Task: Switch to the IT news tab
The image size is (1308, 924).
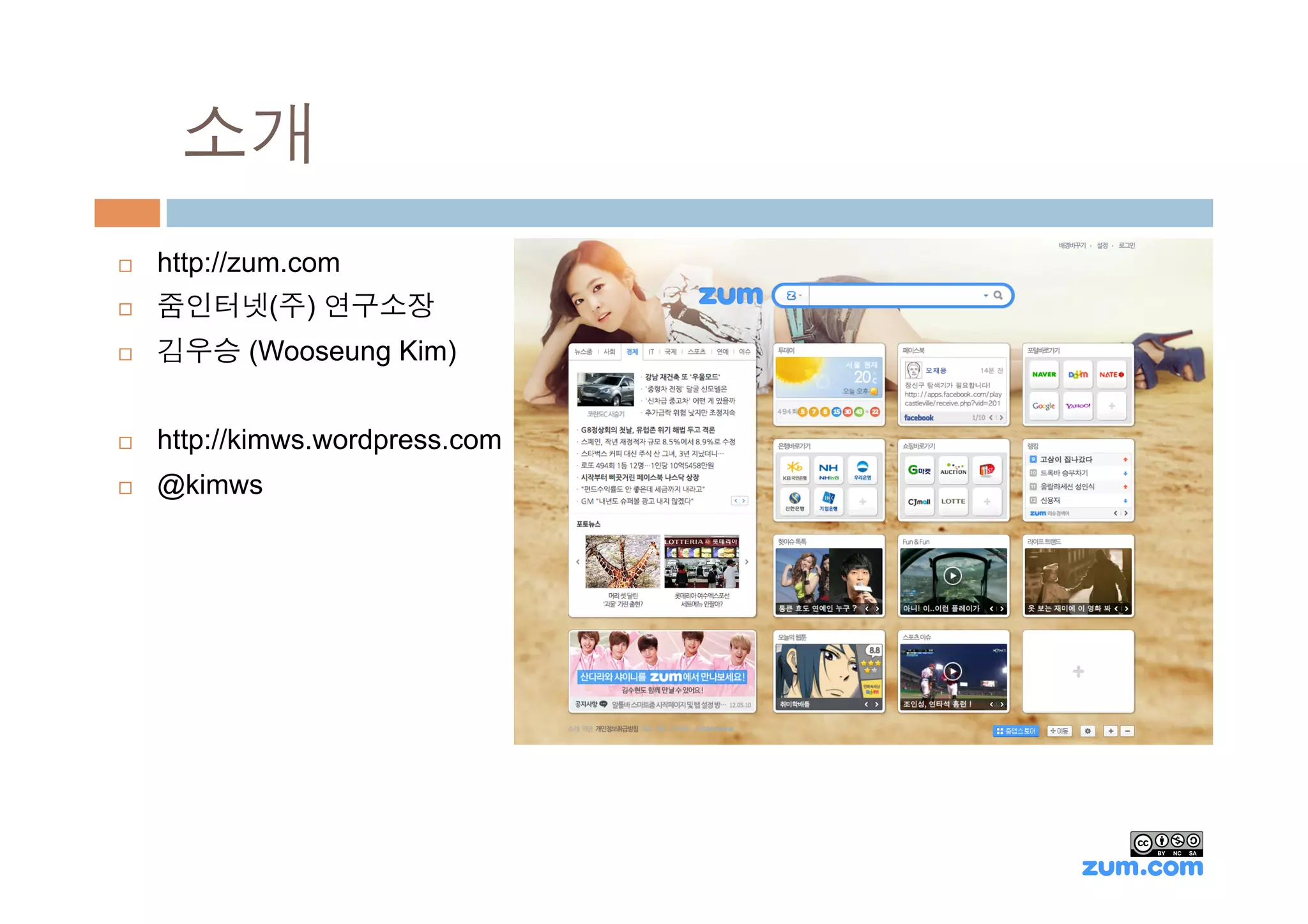Action: coord(651,352)
